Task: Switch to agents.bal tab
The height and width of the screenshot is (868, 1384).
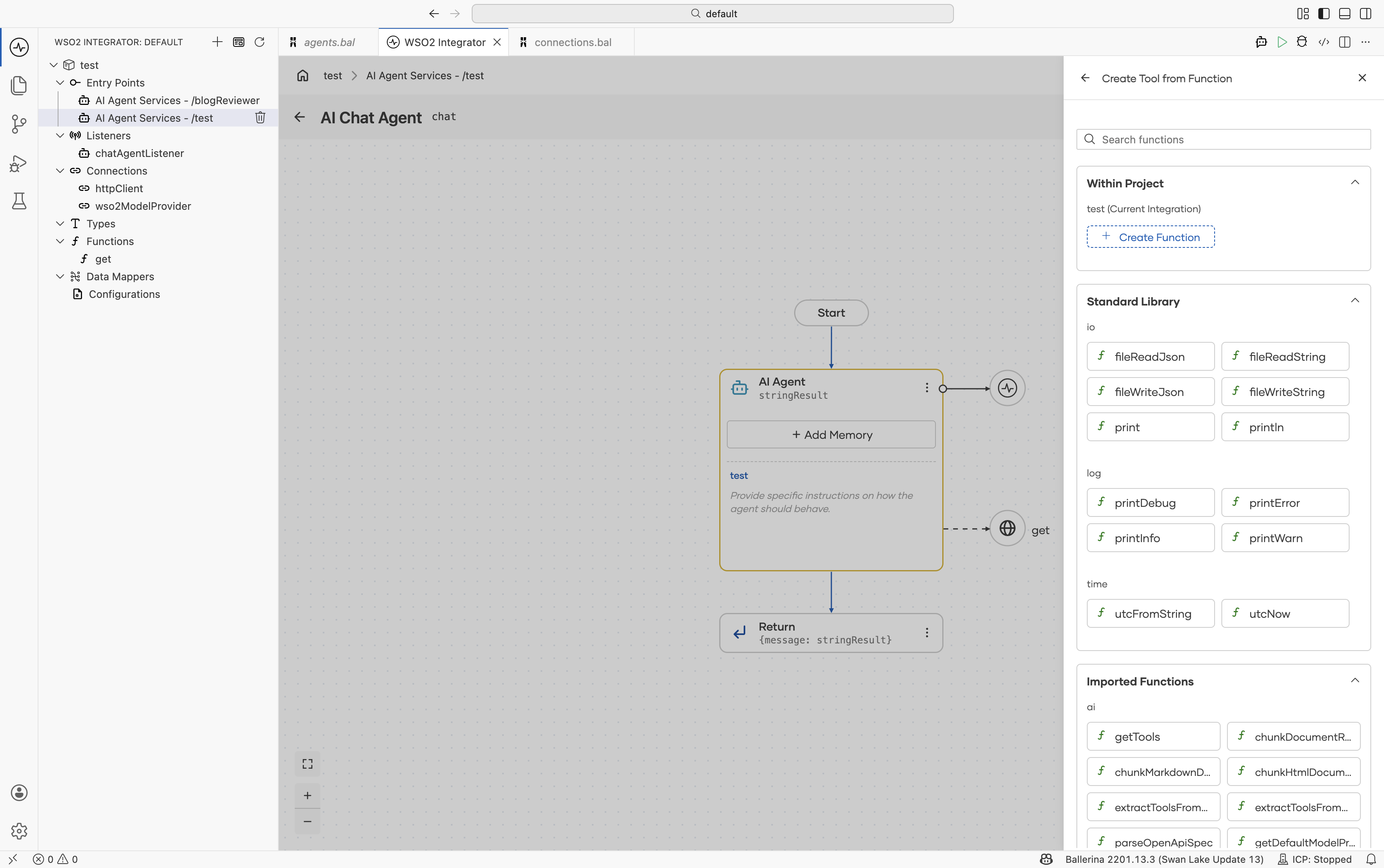Action: tap(329, 42)
